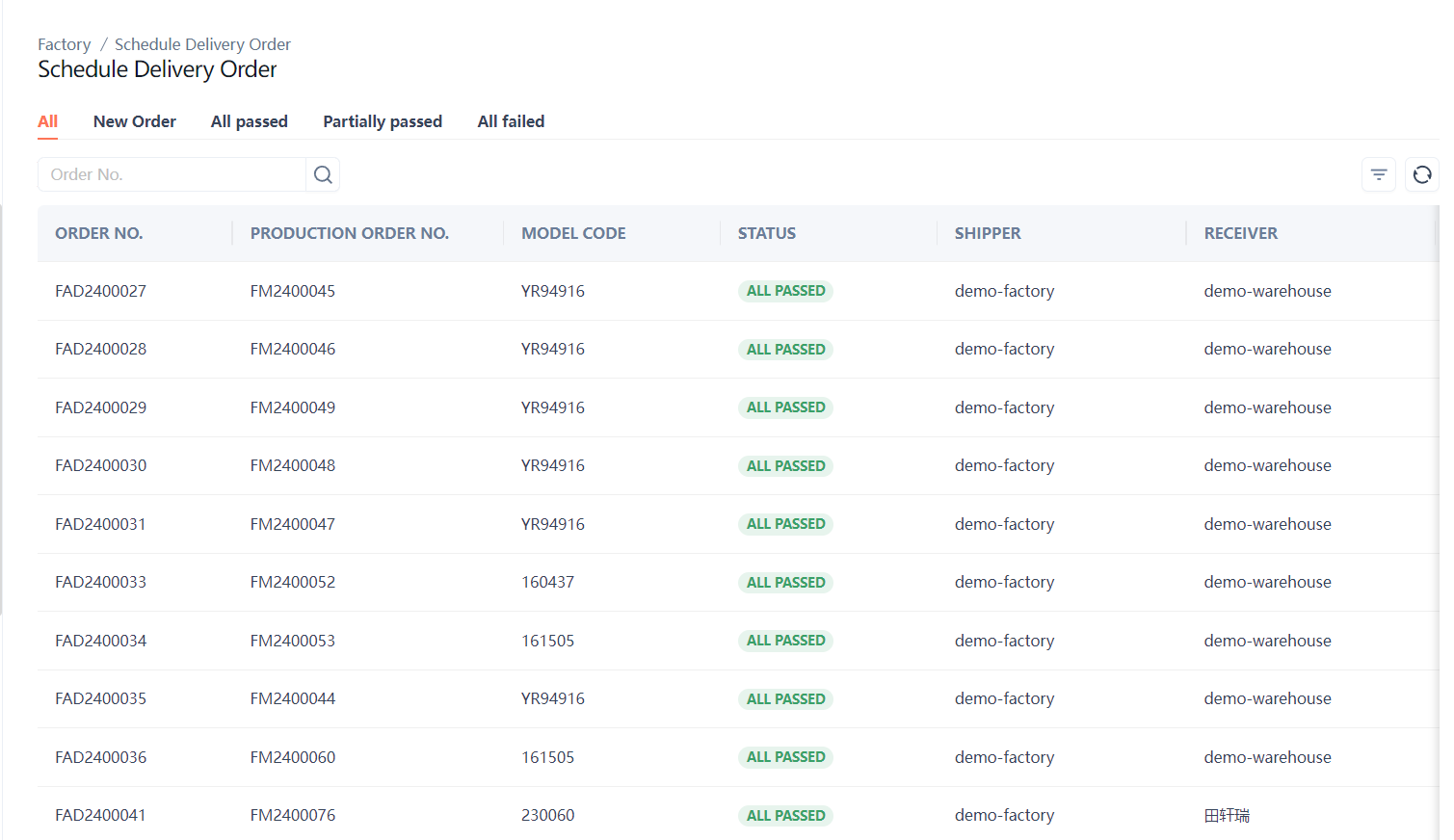Select the All tab

[47, 121]
